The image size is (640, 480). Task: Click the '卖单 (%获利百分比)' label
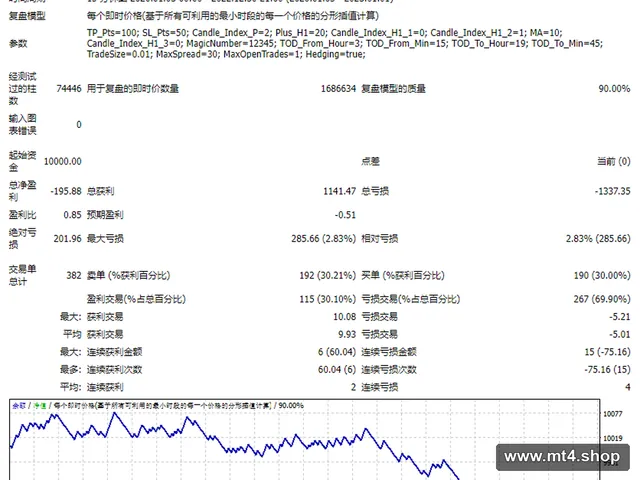128,275
